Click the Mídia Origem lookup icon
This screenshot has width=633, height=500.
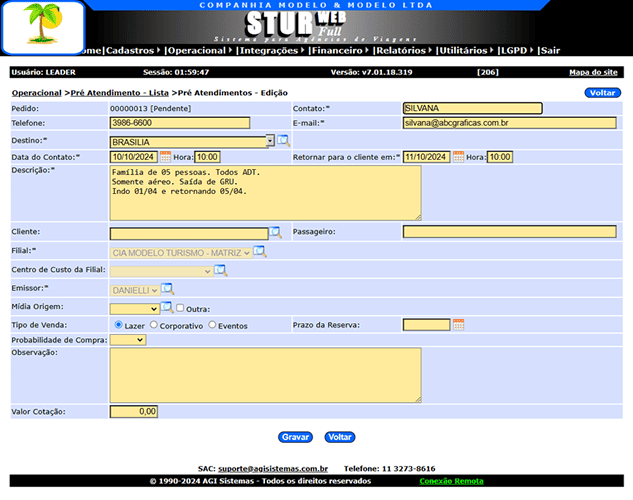pos(167,308)
